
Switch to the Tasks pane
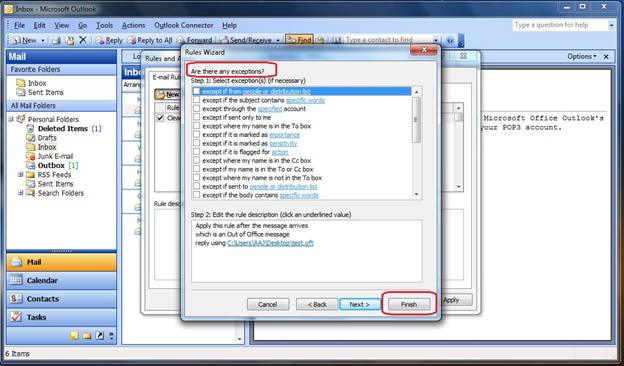pyautogui.click(x=61, y=317)
